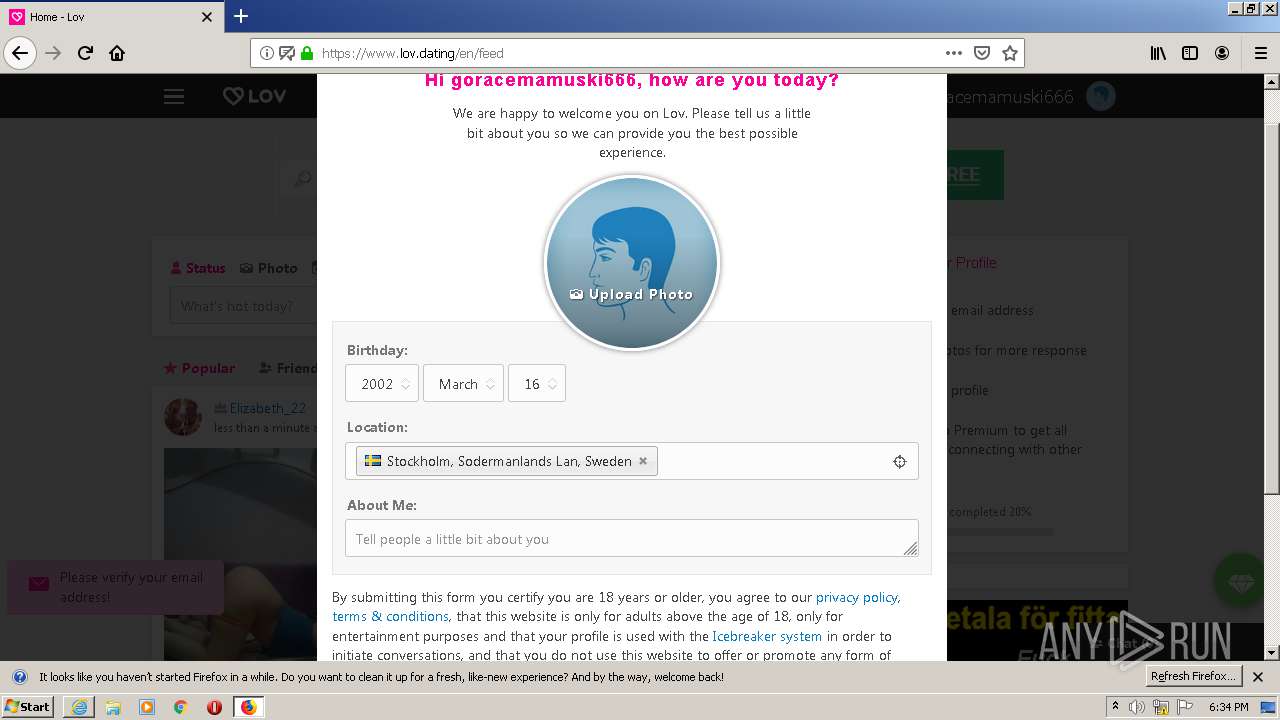
Task: Change birth month dropdown showing March
Action: coord(463,384)
